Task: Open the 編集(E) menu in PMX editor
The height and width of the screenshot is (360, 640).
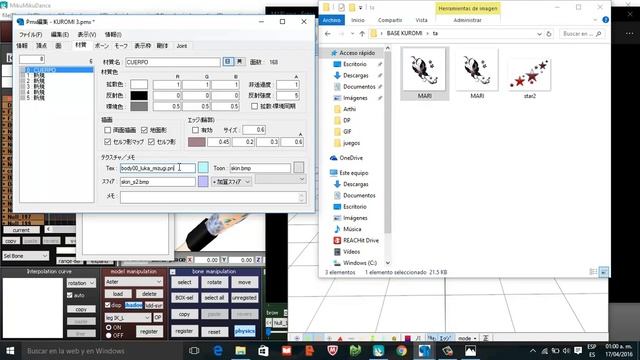Action: coord(60,35)
